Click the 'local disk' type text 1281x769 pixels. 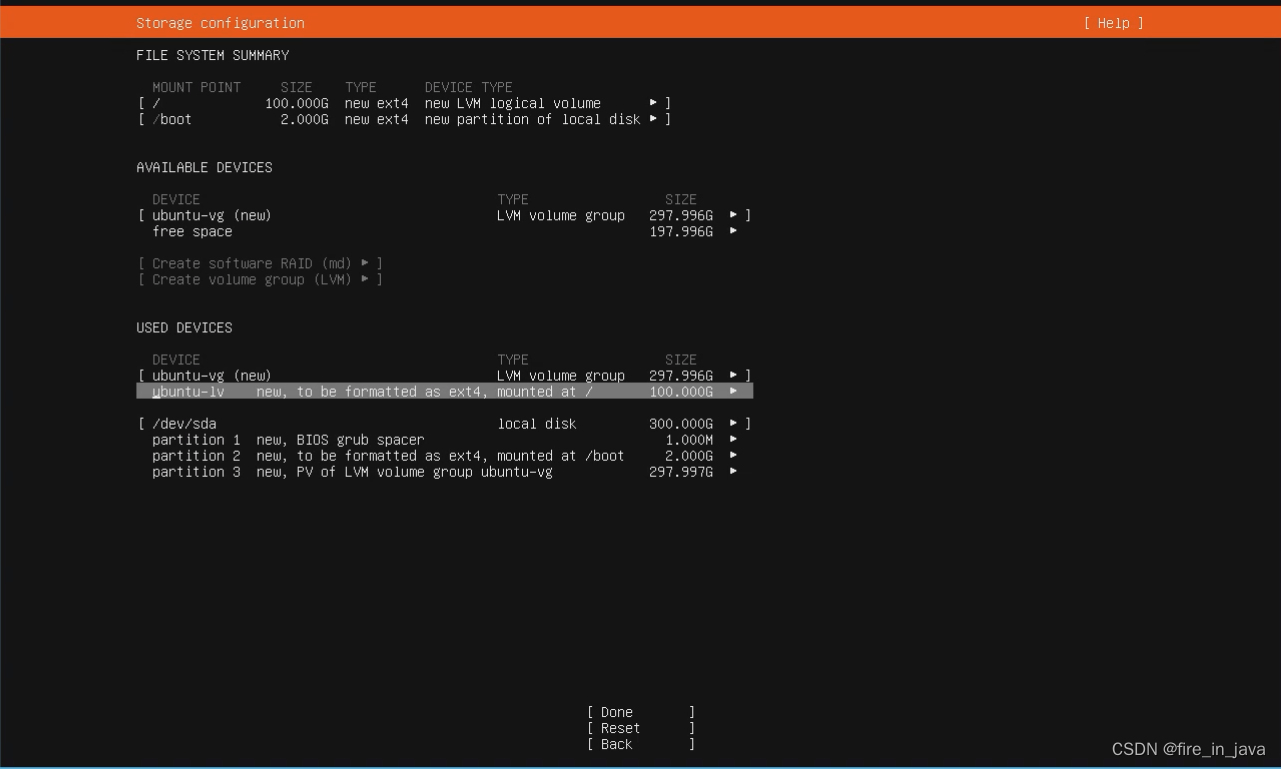point(537,423)
